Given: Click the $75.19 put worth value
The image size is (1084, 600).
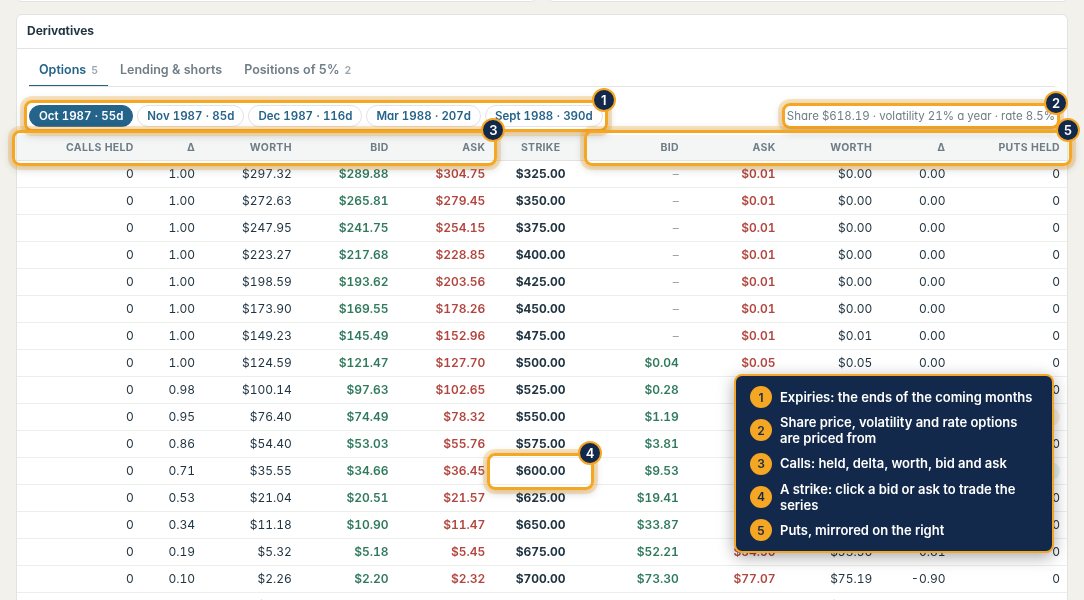Looking at the screenshot, I should [x=851, y=578].
